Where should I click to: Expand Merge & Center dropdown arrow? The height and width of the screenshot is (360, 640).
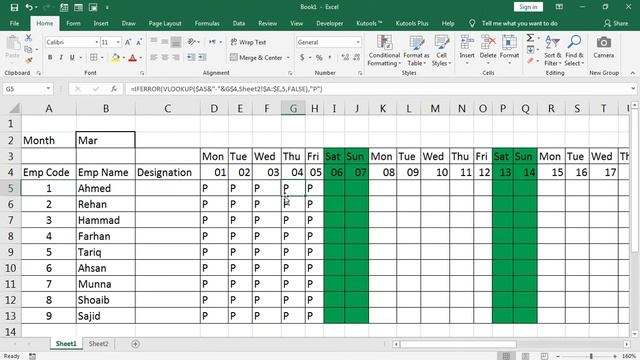(x=288, y=58)
